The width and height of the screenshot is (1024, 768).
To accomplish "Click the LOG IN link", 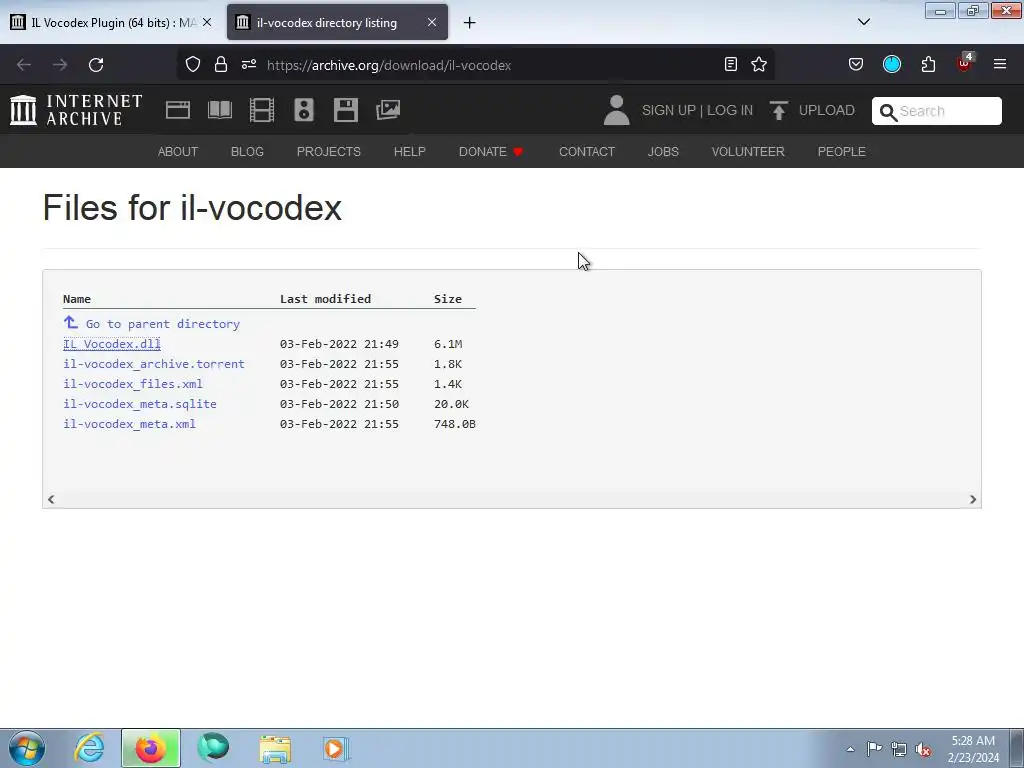I will [730, 110].
